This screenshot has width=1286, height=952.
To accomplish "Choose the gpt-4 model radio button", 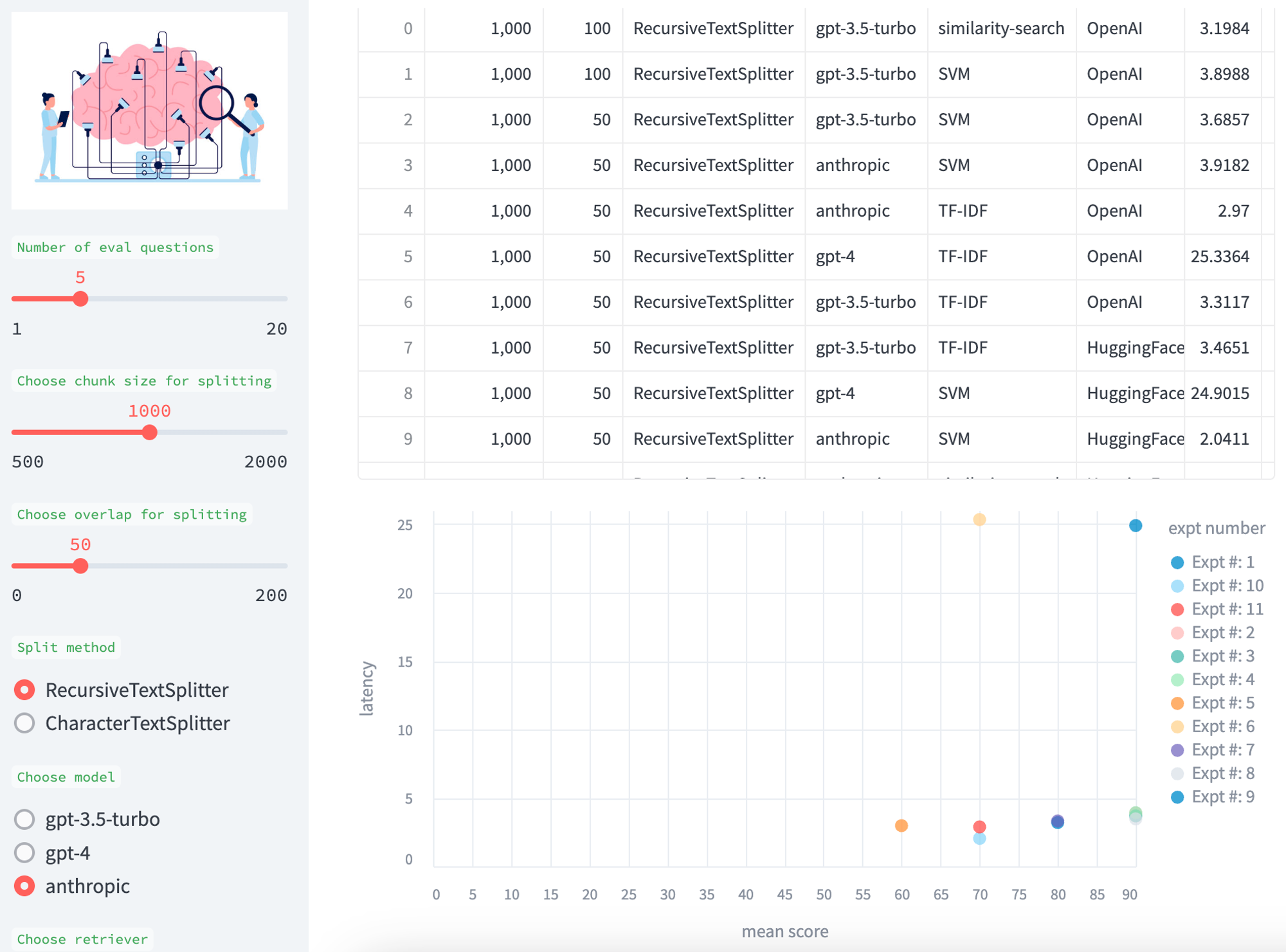I will (x=24, y=852).
